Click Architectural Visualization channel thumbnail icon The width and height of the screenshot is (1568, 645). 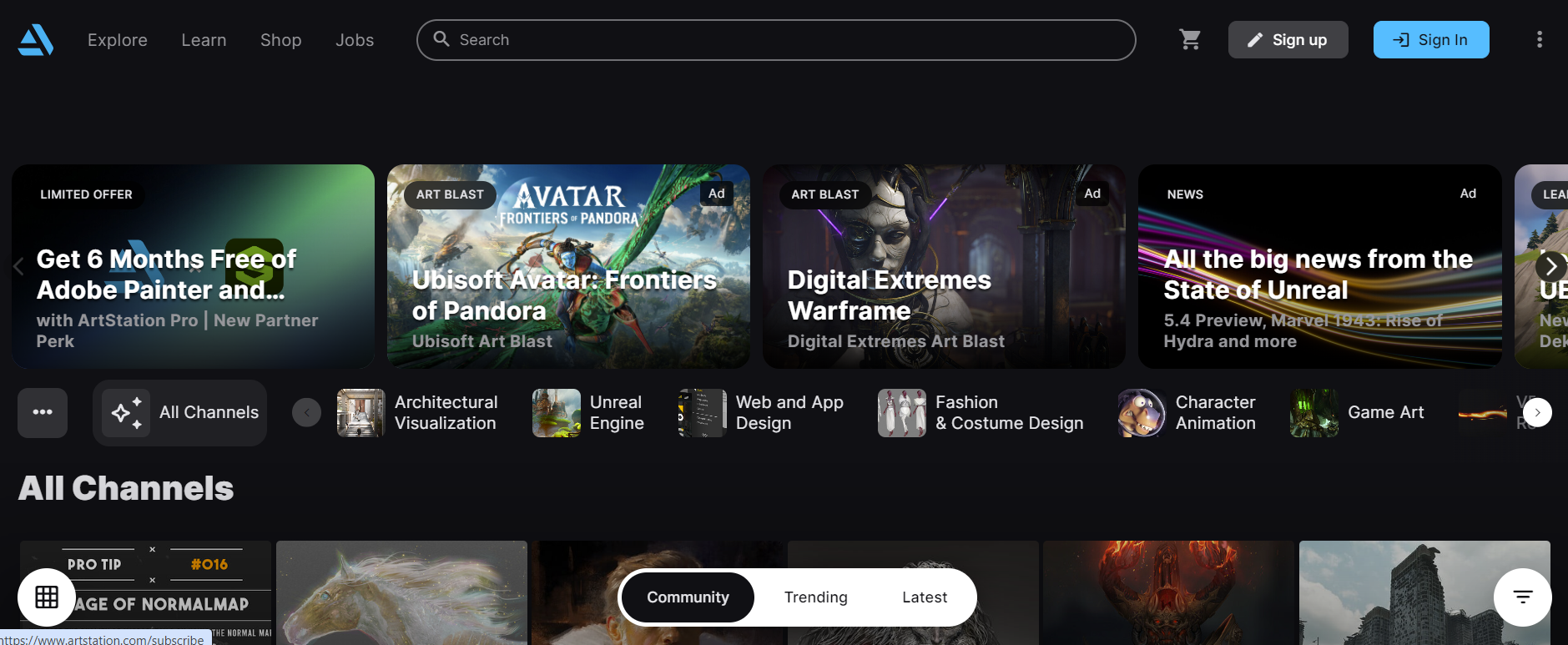(360, 412)
